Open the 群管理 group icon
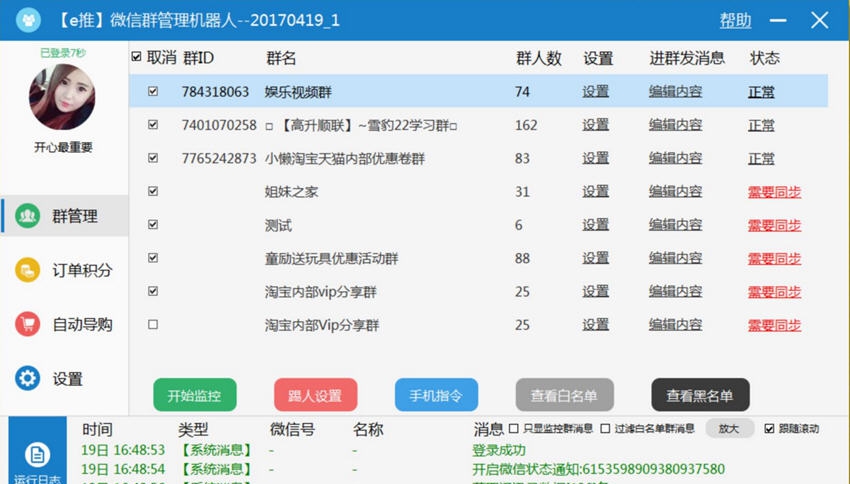Screen dimensions: 850x484 (27, 216)
